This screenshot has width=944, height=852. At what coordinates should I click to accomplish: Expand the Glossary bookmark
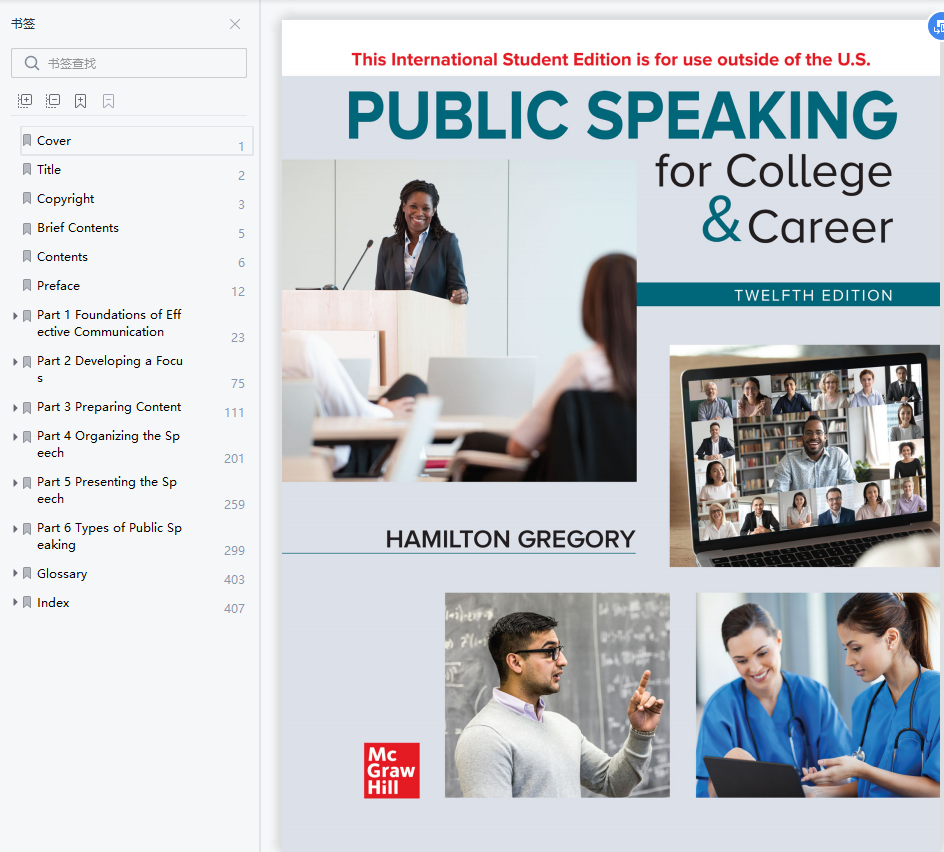coord(15,573)
